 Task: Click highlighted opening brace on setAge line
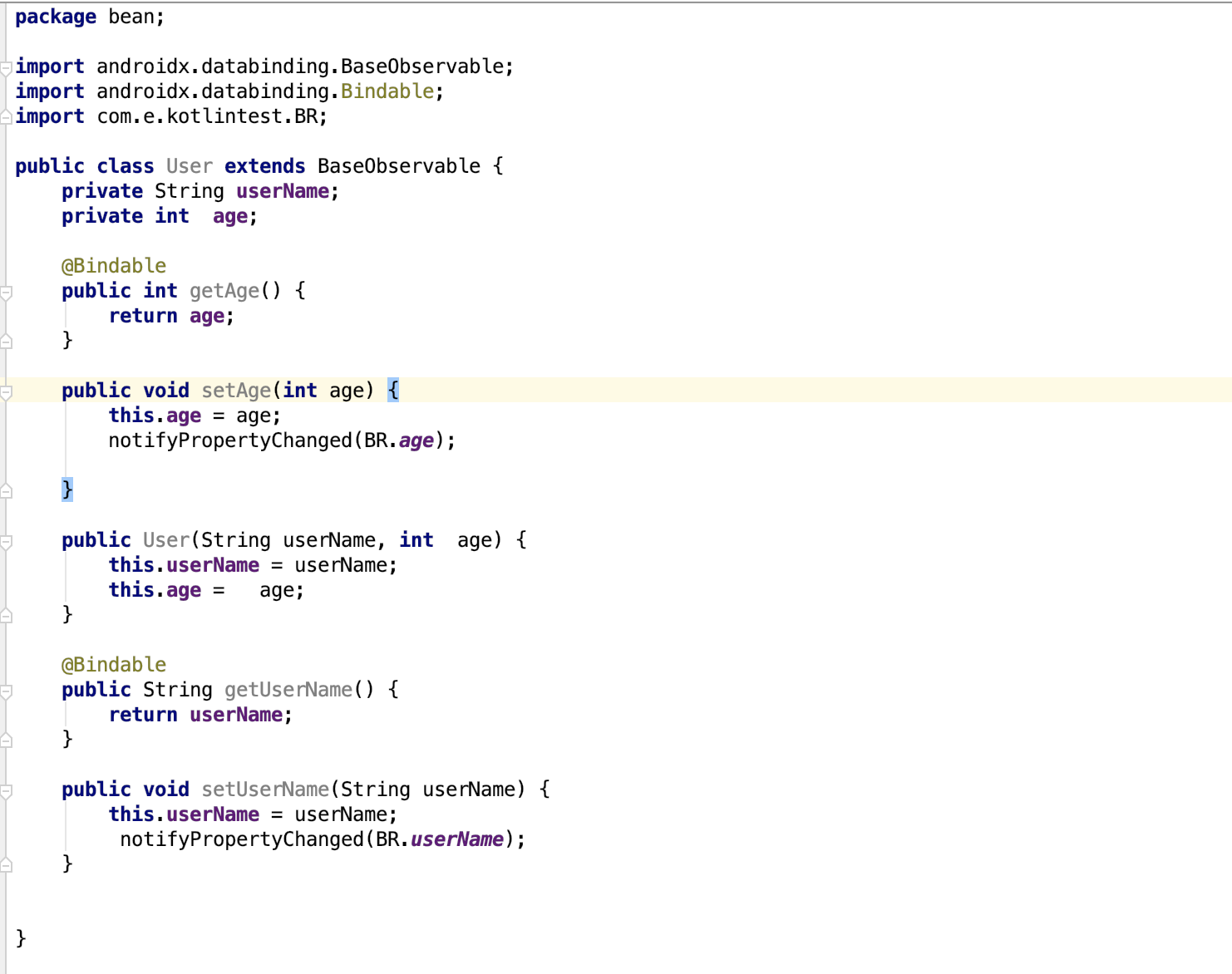click(393, 391)
